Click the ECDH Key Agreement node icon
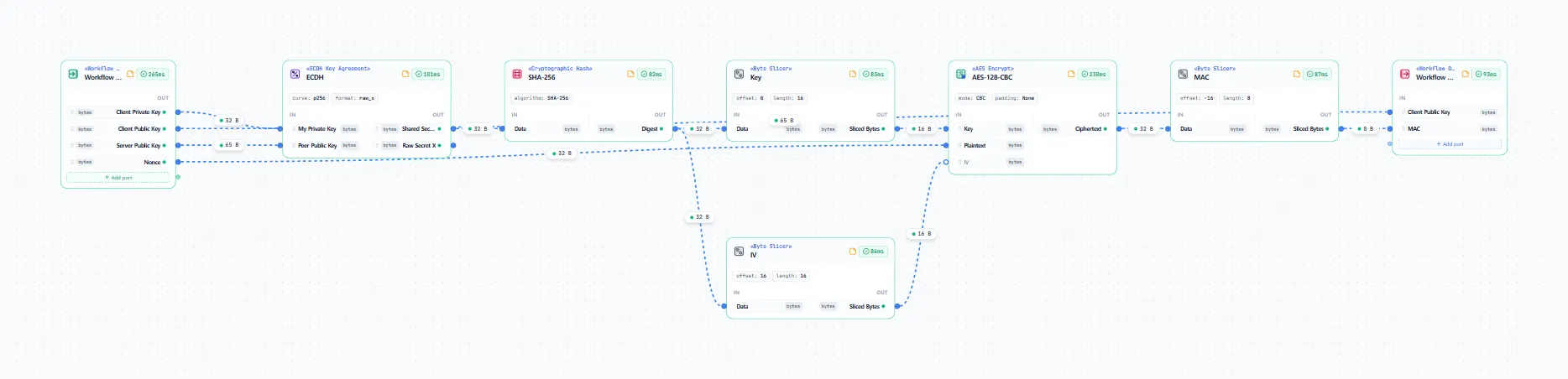The image size is (1568, 379). (x=295, y=74)
